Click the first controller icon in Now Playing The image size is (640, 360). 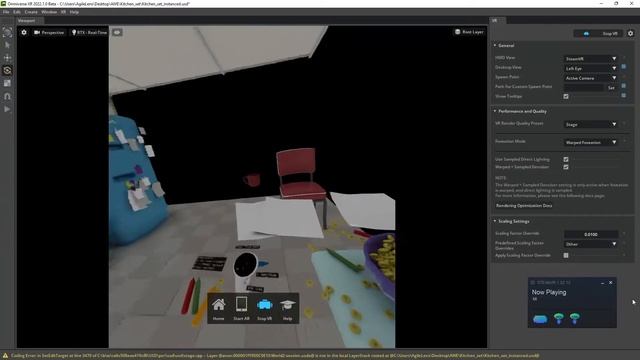(x=559, y=318)
